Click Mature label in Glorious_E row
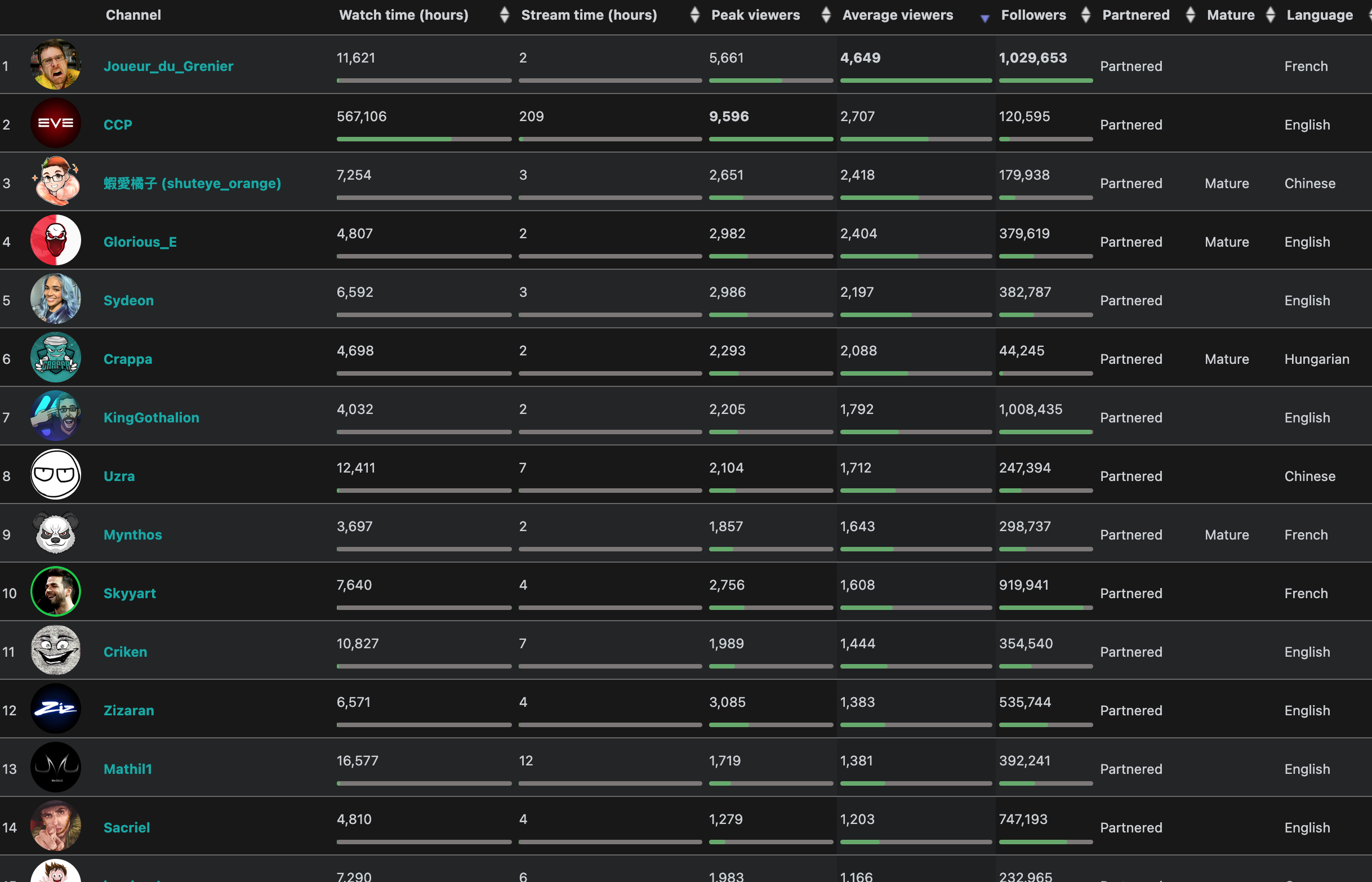 [1227, 242]
